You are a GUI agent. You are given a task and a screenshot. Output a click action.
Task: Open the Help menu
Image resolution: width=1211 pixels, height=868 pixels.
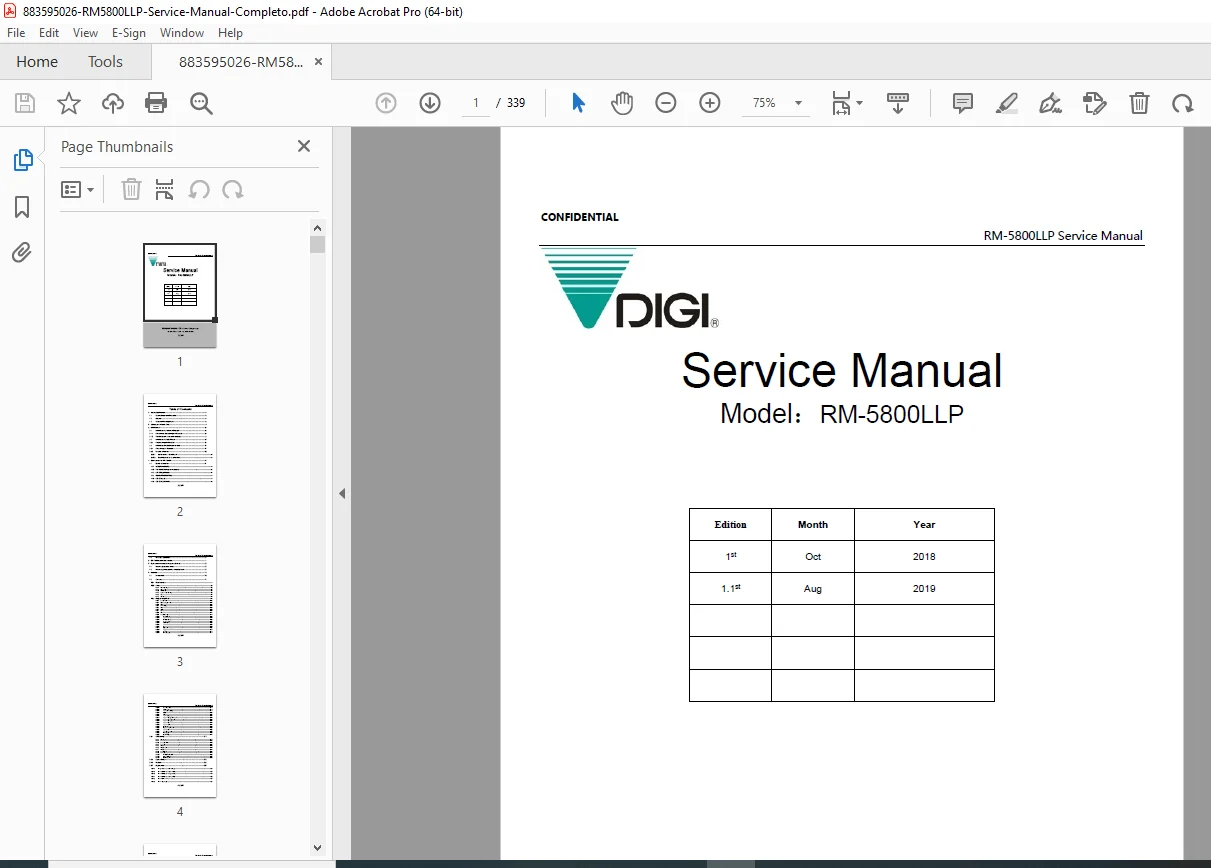pos(230,33)
